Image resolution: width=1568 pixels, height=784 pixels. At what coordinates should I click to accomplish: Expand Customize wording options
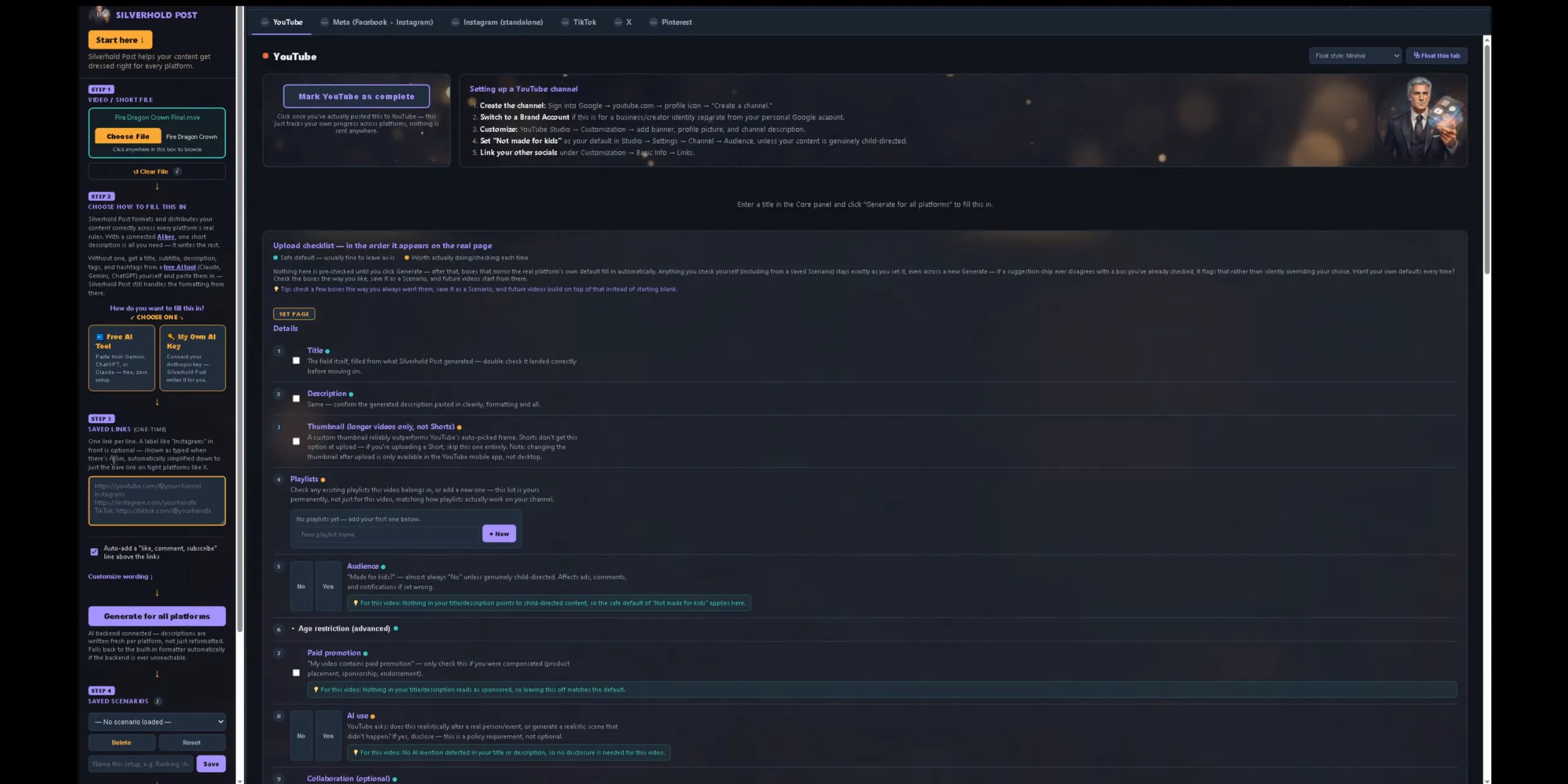click(120, 576)
